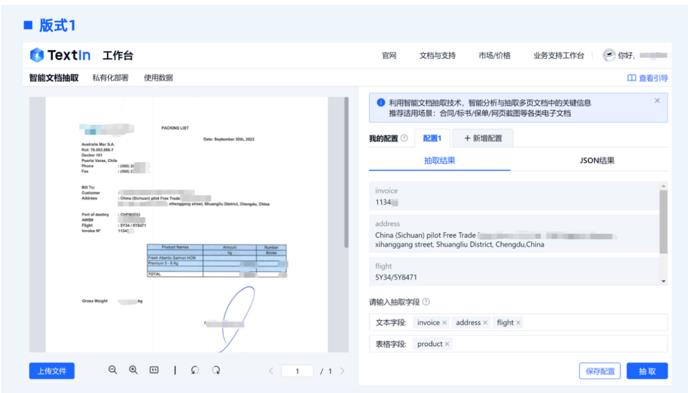This screenshot has width=688, height=393.
Task: Open the 查看引导 guide link
Action: click(647, 78)
